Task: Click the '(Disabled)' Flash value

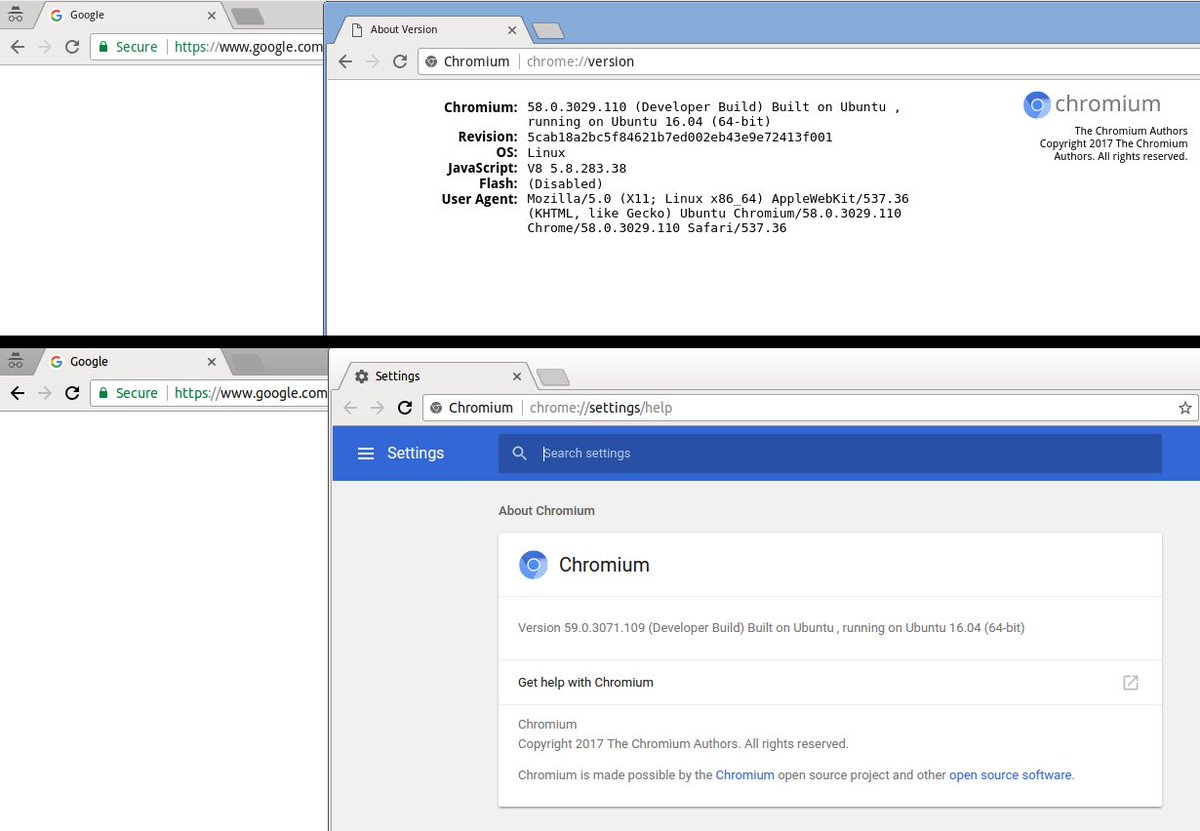Action: 565,183
